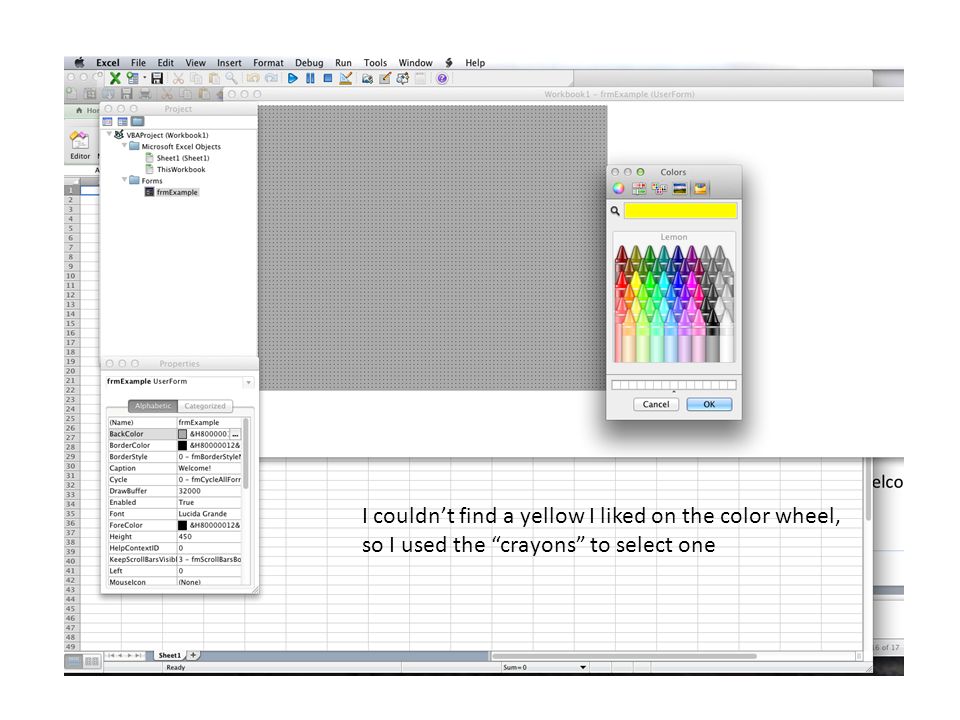960x720 pixels.
Task: Select Image Palettes mode in Colors dialog
Action: point(680,189)
